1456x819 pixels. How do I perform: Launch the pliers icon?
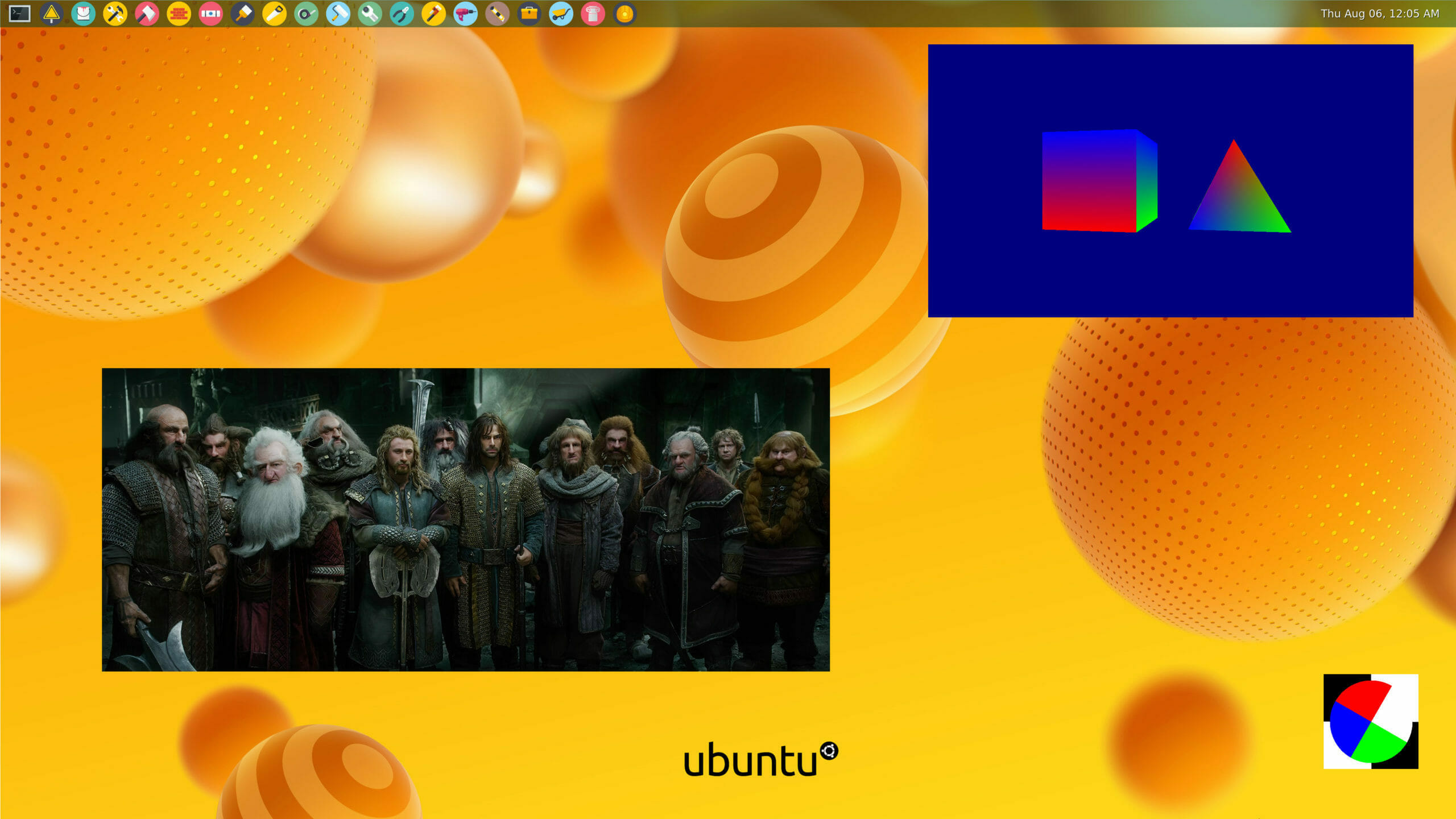[402, 14]
